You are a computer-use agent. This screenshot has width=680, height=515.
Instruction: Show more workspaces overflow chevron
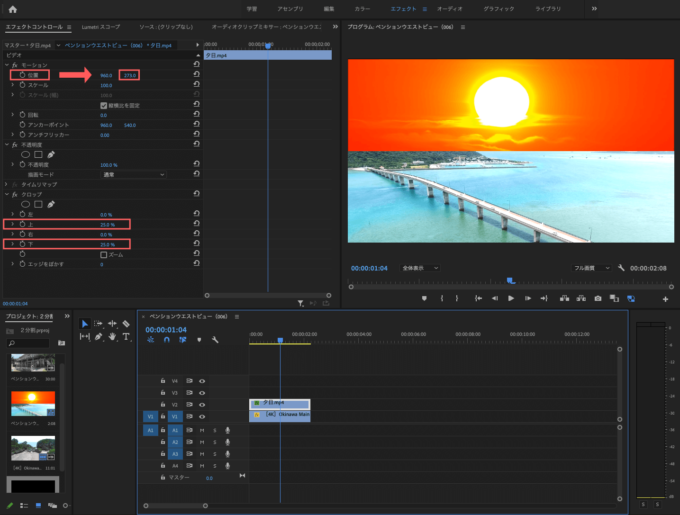(x=594, y=9)
